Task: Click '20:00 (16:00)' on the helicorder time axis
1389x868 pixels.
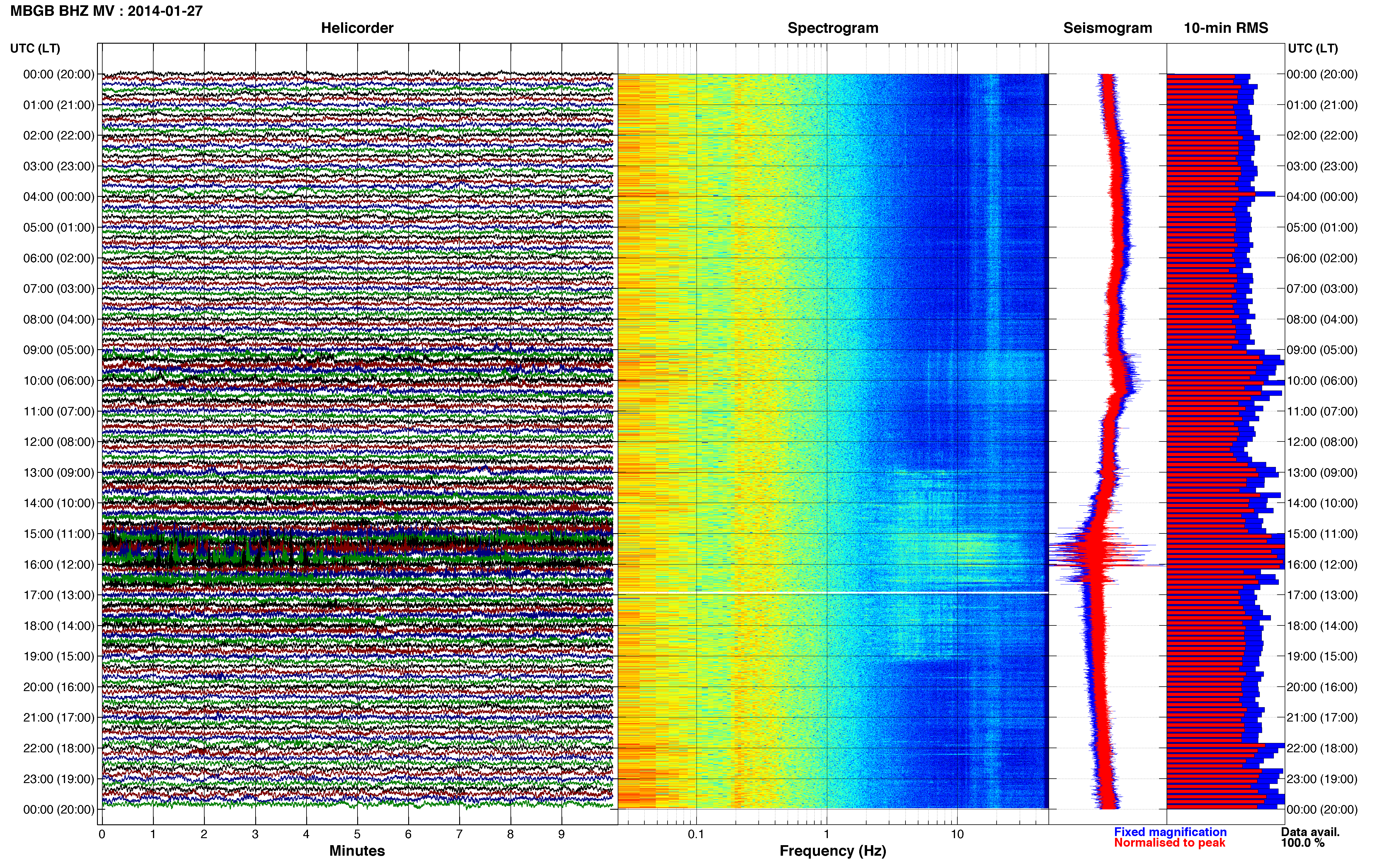Action: point(59,687)
